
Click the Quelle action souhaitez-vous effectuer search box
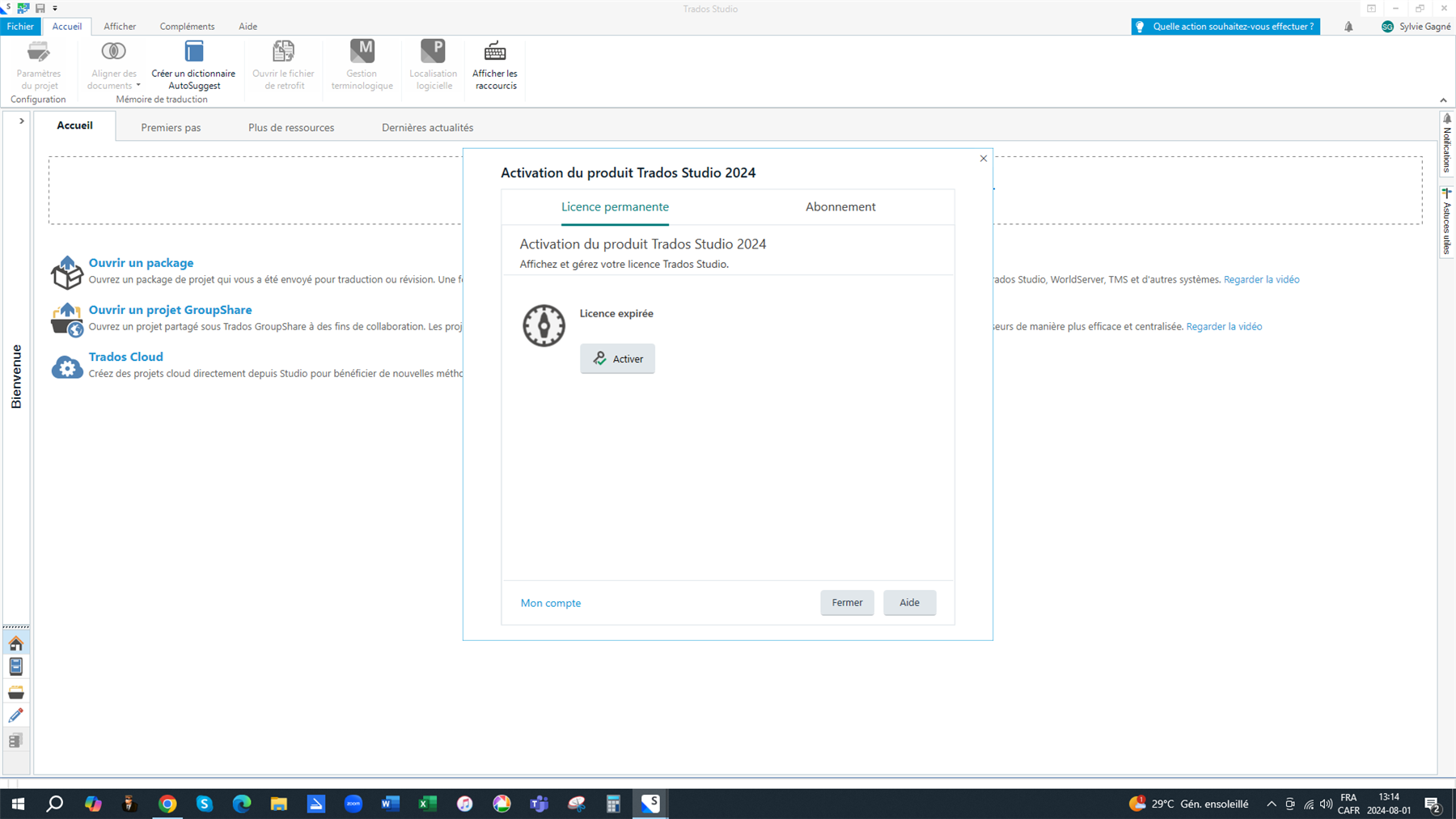pyautogui.click(x=1225, y=27)
